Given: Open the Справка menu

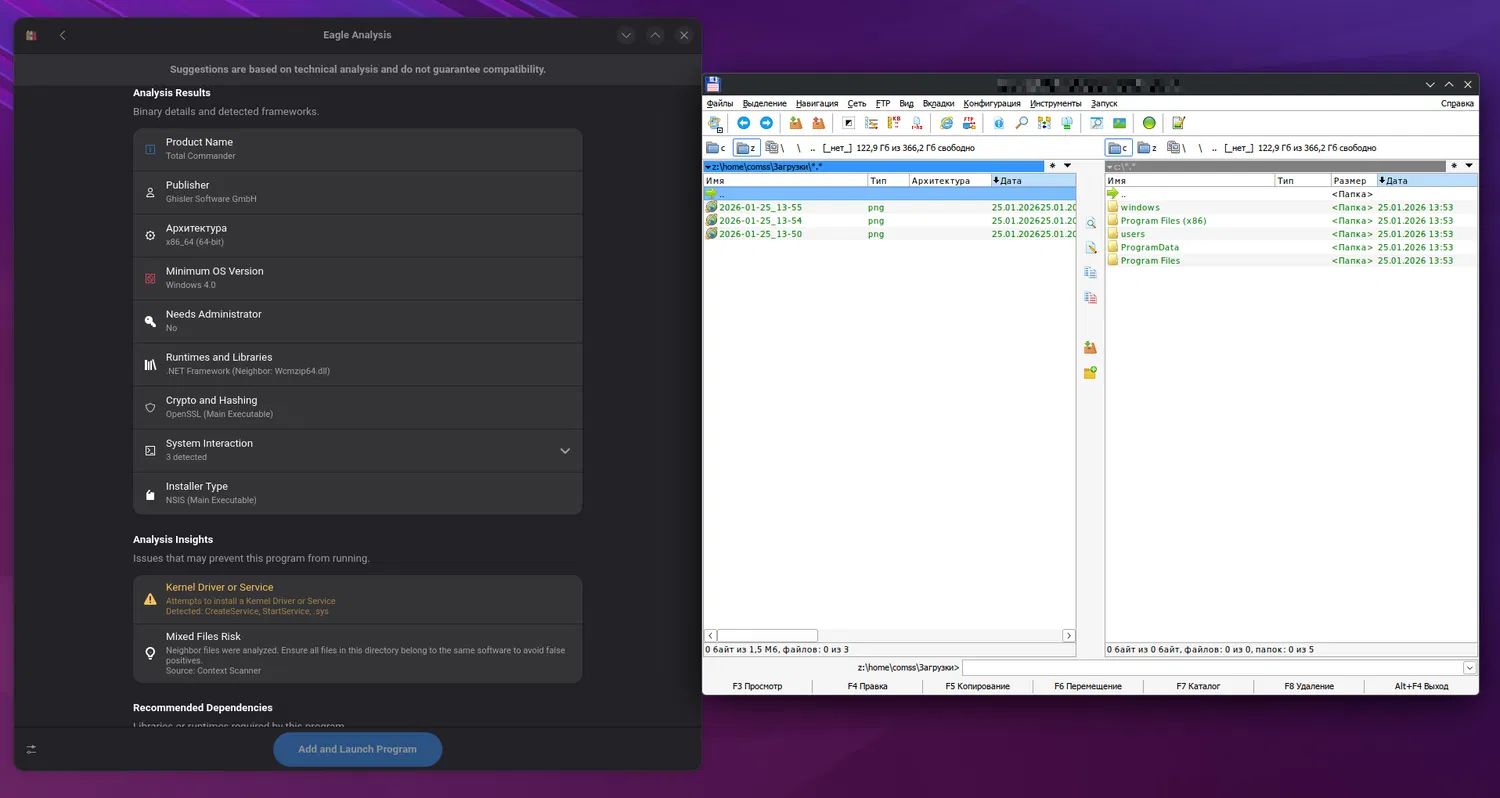Looking at the screenshot, I should pyautogui.click(x=1457, y=103).
